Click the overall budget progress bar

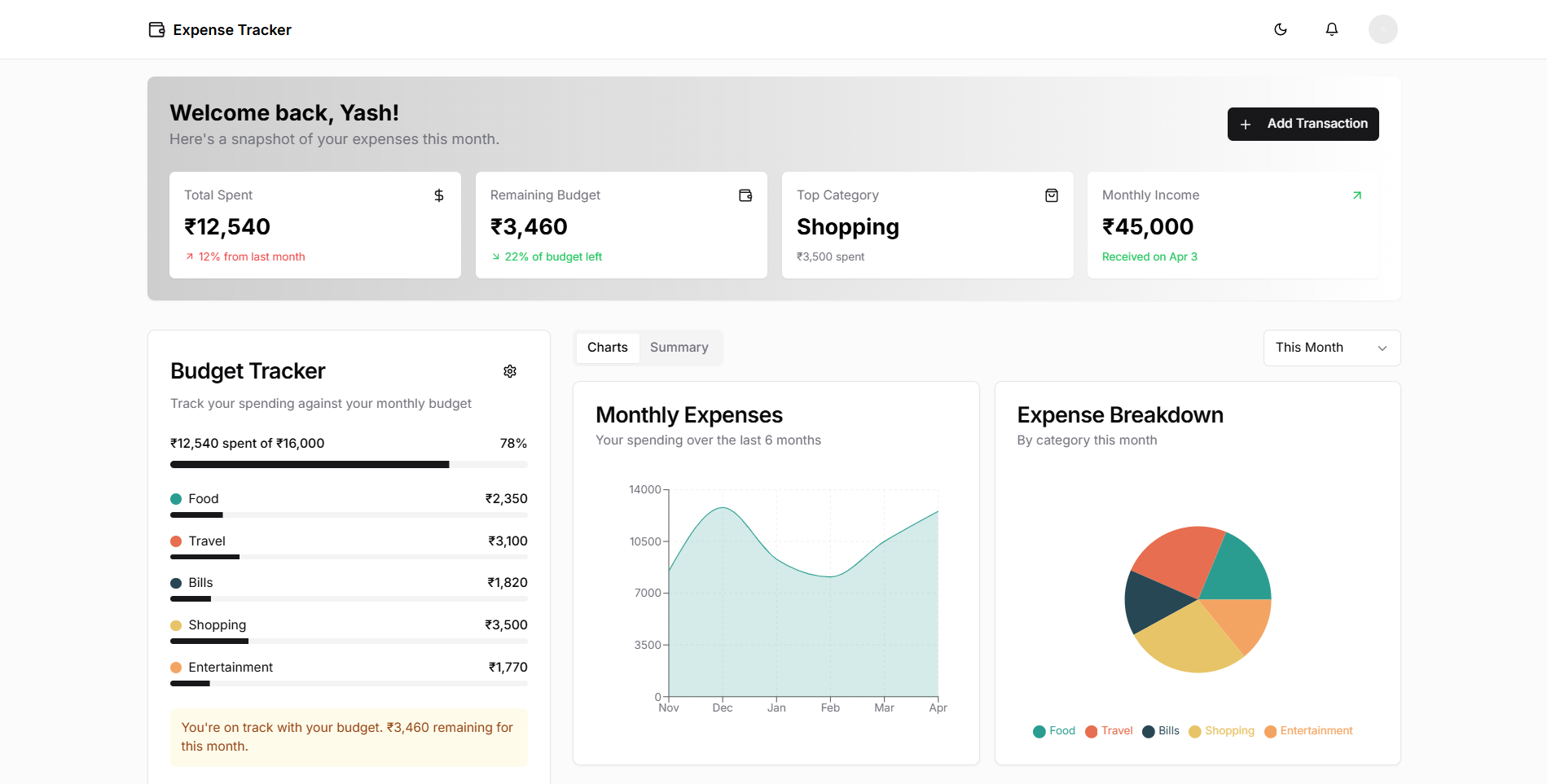tap(349, 465)
